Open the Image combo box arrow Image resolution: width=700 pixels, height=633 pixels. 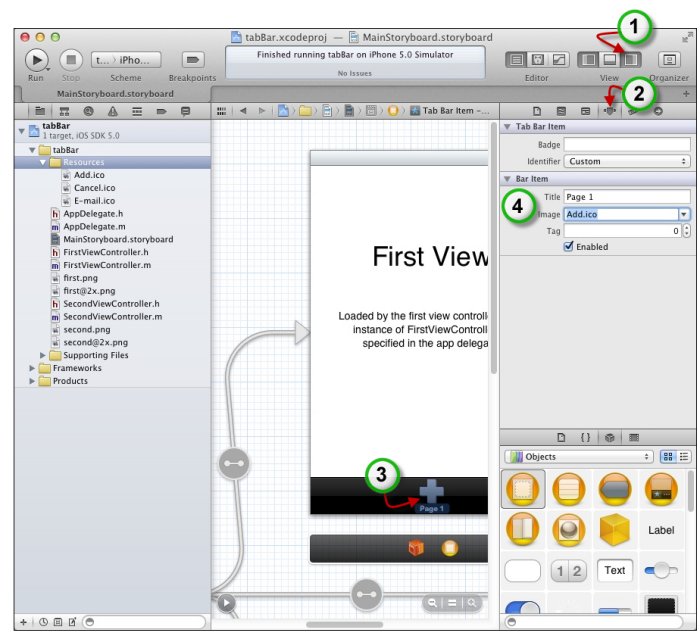684,214
